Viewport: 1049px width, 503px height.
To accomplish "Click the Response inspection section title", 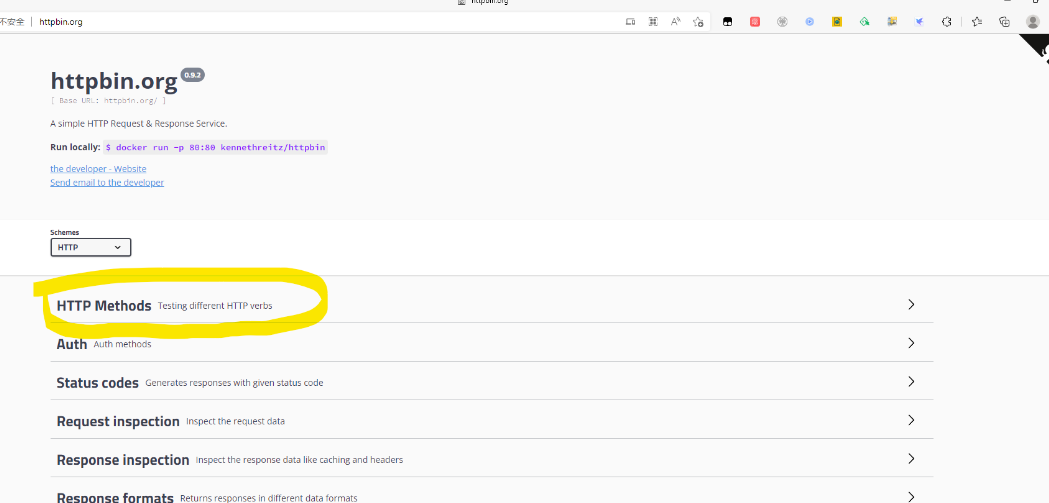I will pyautogui.click(x=123, y=460).
